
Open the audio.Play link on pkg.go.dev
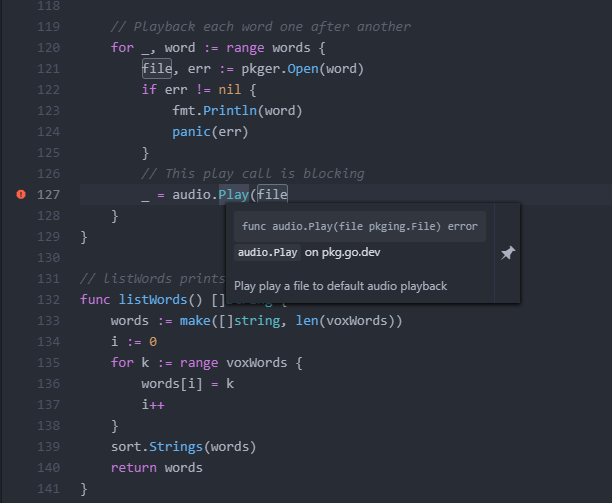(267, 252)
